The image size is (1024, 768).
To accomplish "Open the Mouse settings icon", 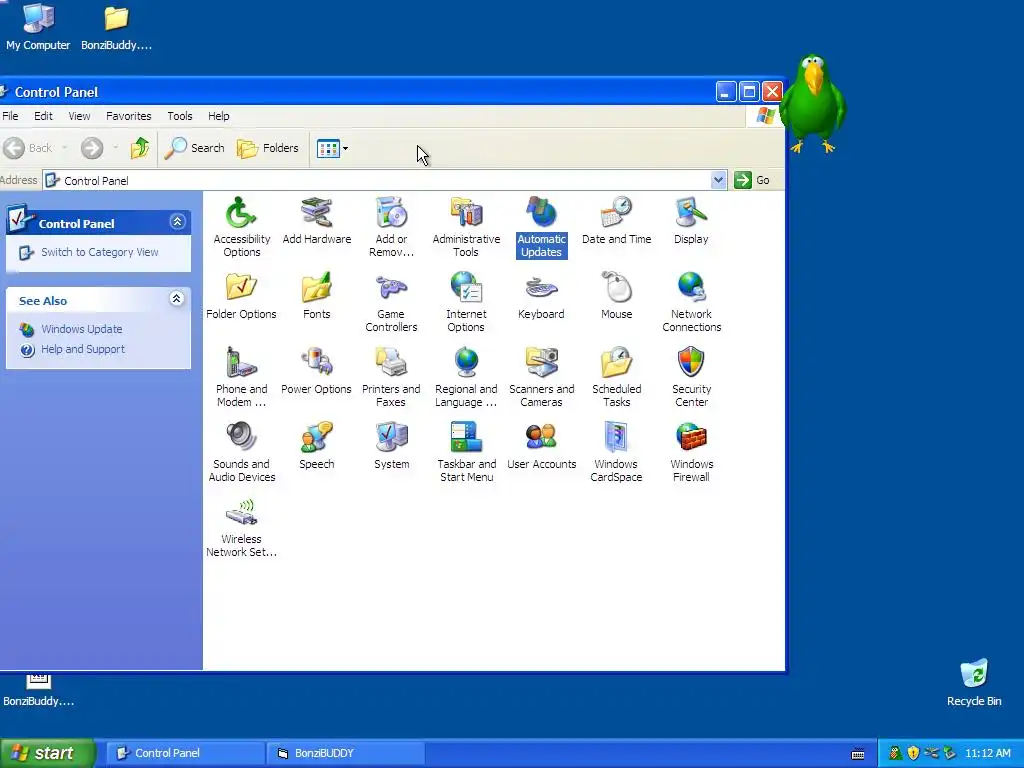I will click(616, 295).
